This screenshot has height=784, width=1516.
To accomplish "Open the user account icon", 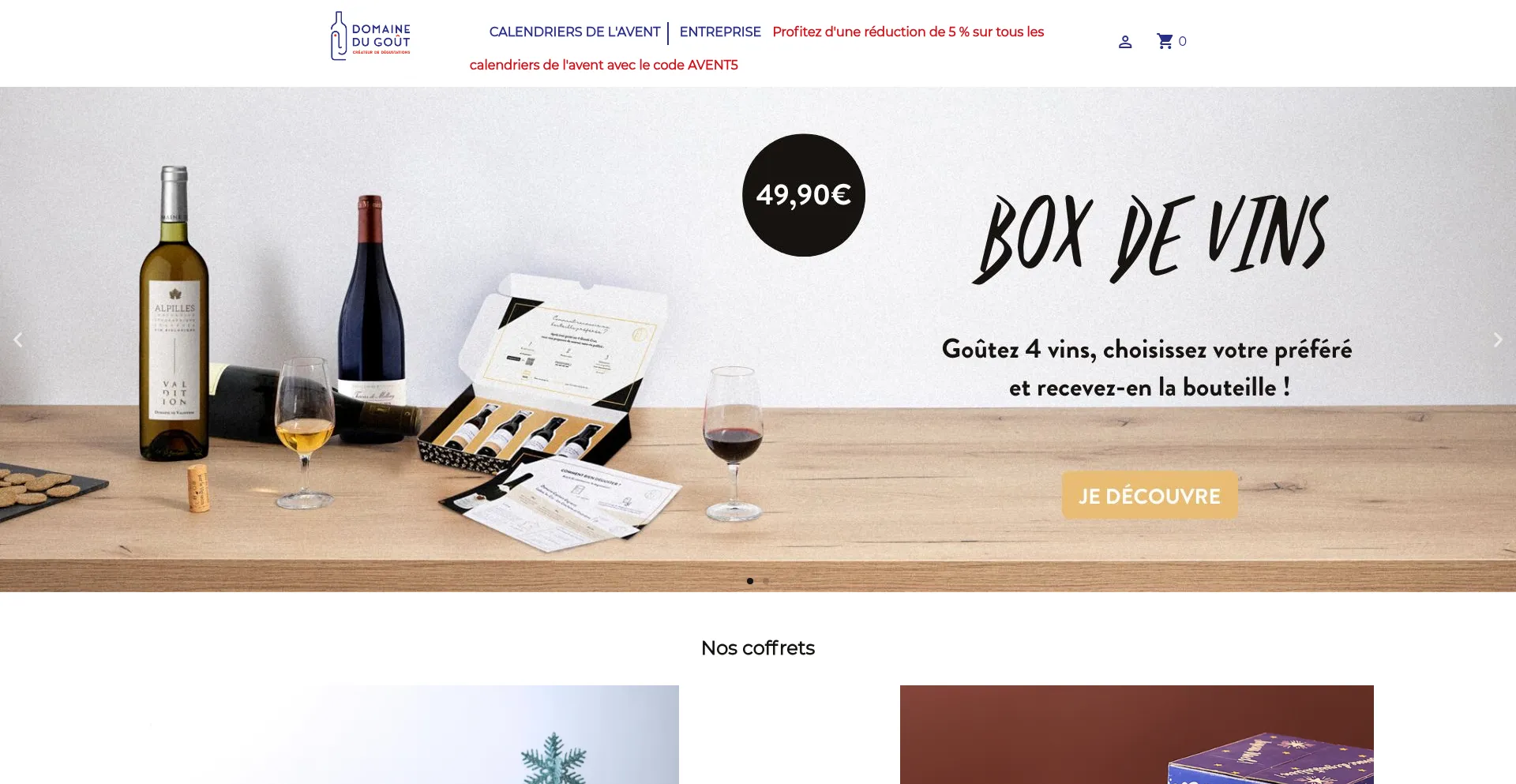I will pyautogui.click(x=1125, y=42).
